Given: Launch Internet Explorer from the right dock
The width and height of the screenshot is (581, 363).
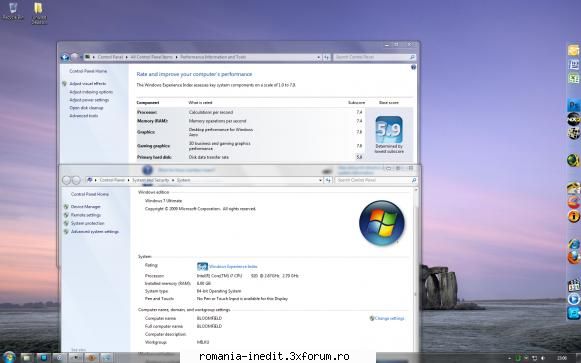Looking at the screenshot, I should (x=574, y=244).
